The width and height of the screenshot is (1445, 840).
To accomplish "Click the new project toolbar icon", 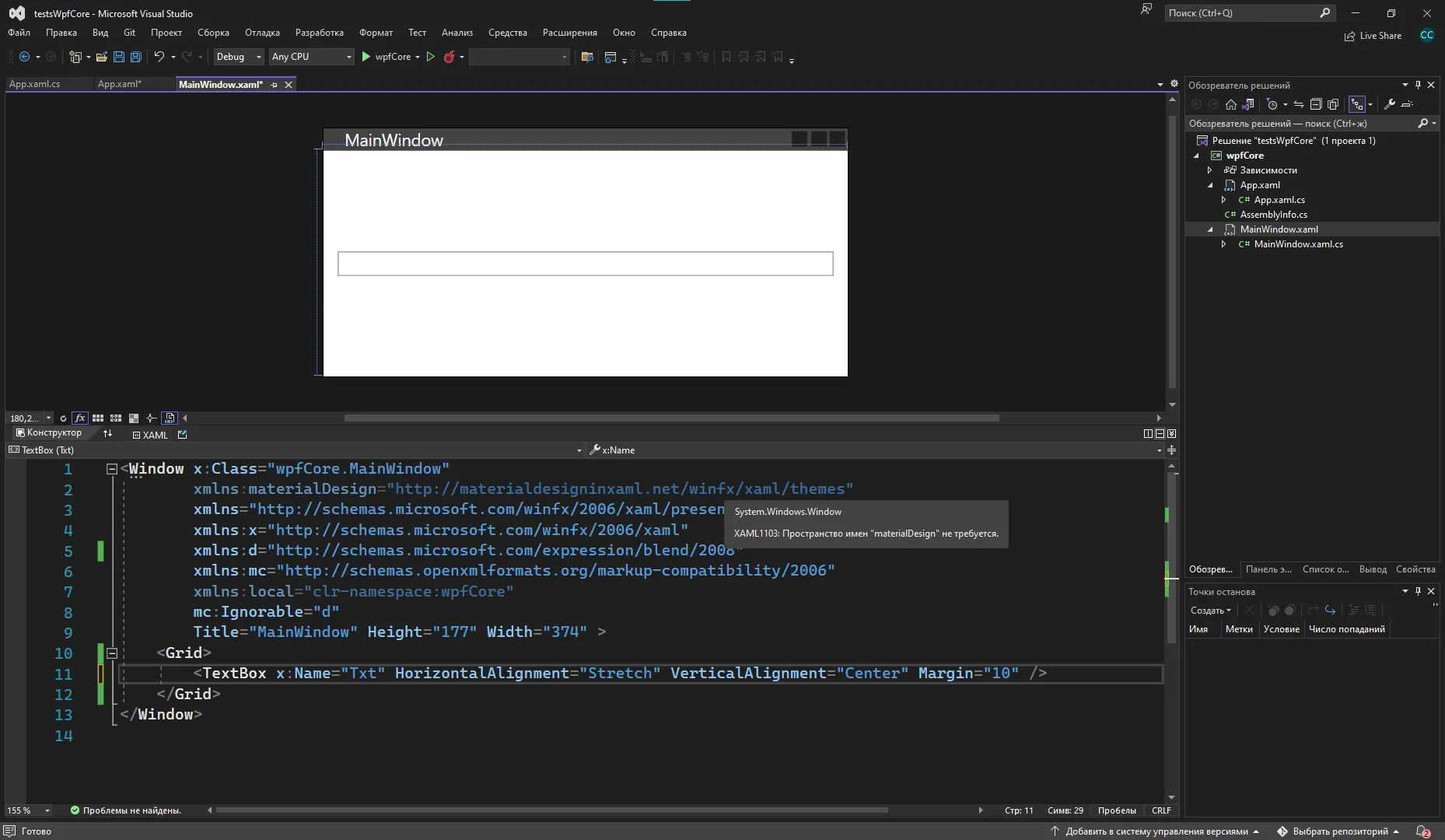I will [75, 57].
